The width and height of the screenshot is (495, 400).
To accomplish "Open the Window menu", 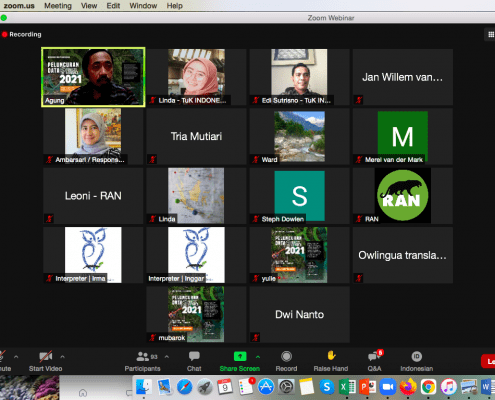I will tap(143, 6).
